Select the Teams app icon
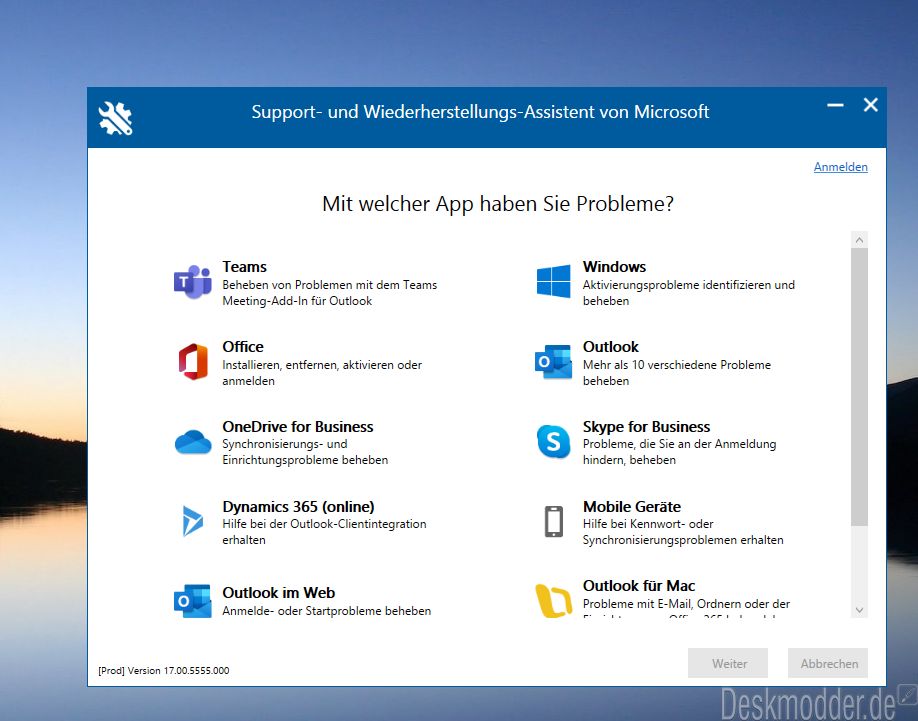This screenshot has height=721, width=918. pos(193,282)
